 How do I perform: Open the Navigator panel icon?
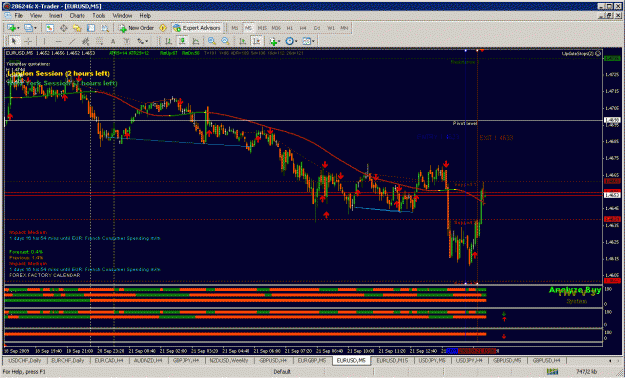(77, 28)
